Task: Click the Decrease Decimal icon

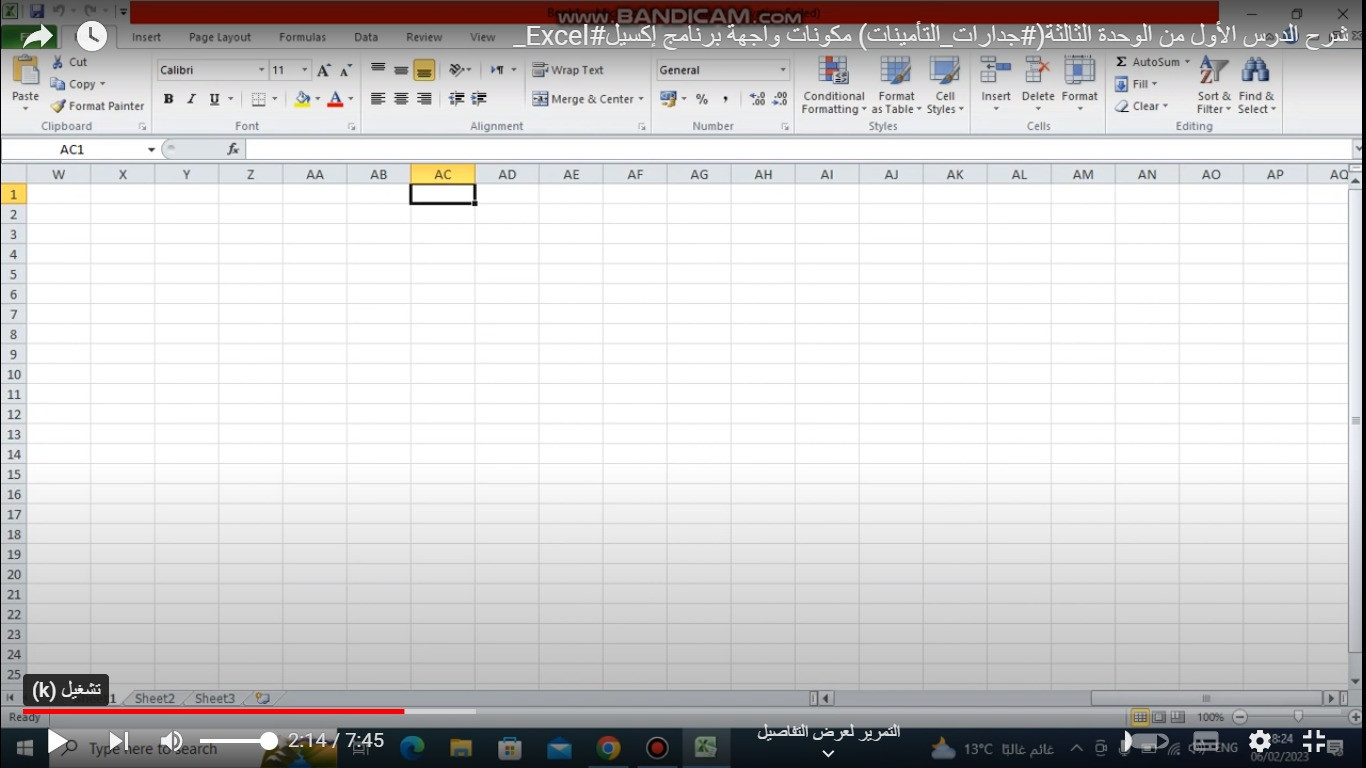Action: 780,99
